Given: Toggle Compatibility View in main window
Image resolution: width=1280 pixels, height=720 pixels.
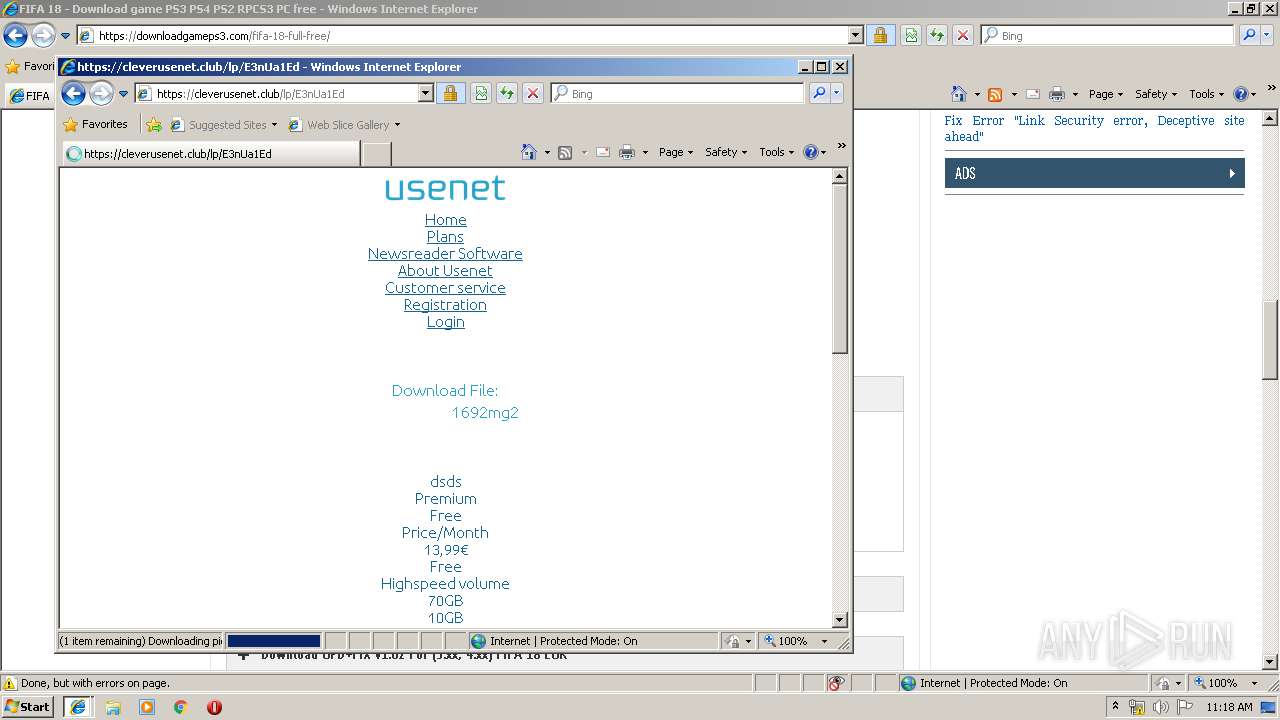Looking at the screenshot, I should pyautogui.click(x=911, y=35).
